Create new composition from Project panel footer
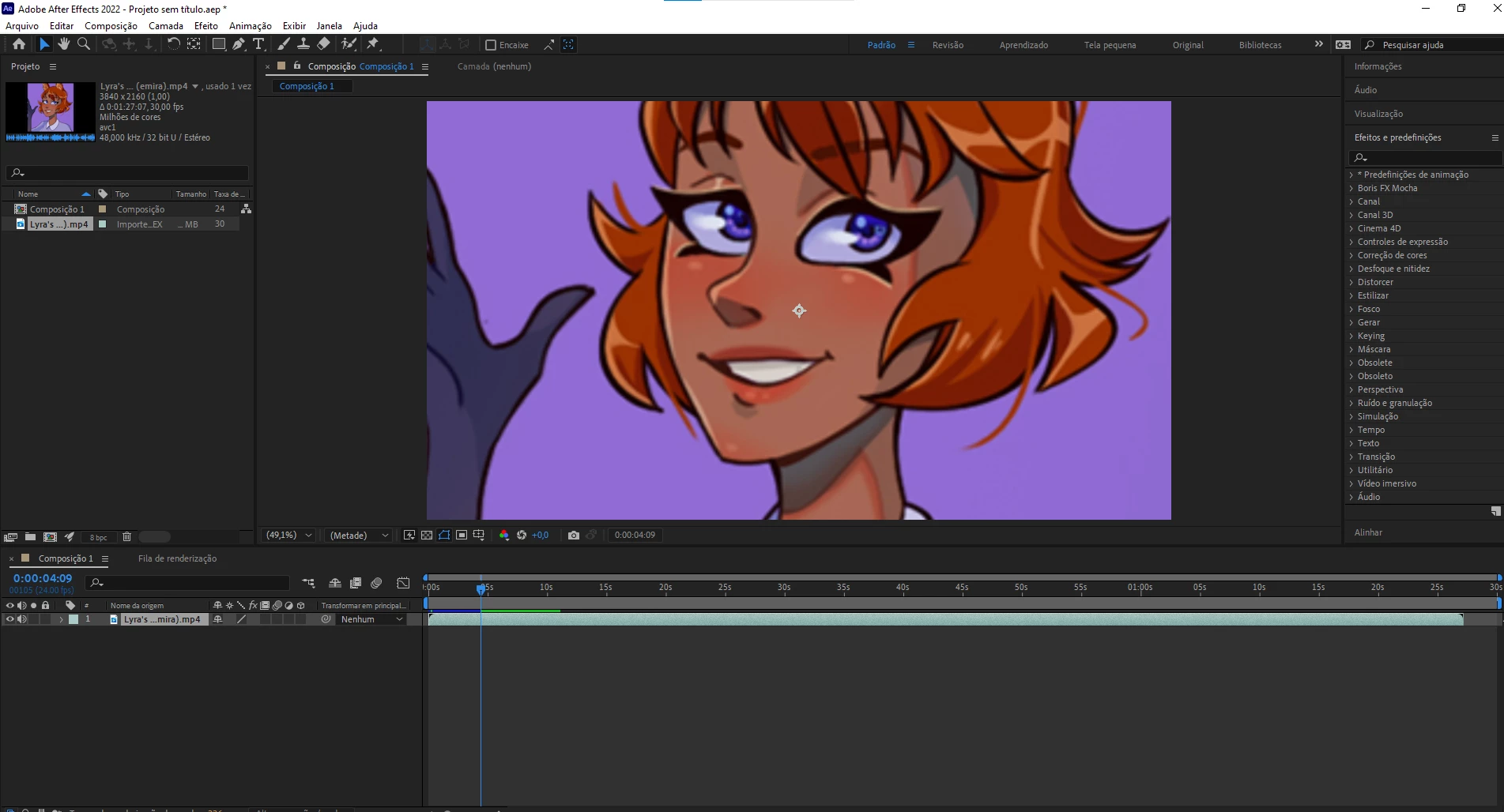The image size is (1504, 812). point(50,537)
